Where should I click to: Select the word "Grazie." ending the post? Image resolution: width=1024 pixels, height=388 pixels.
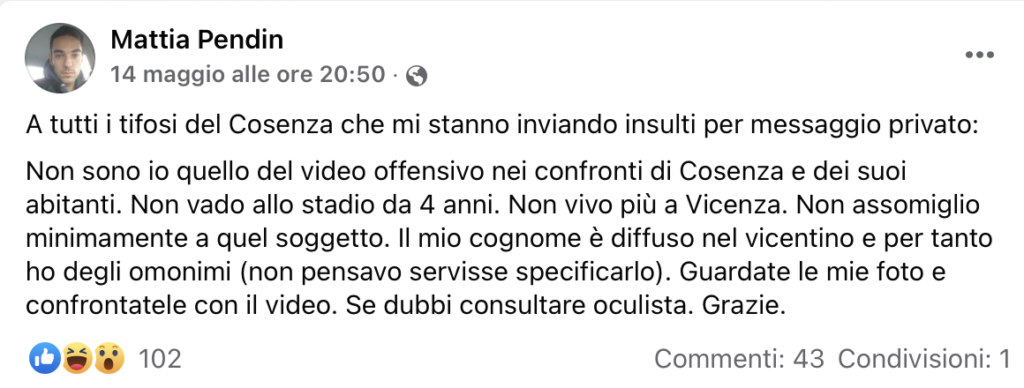click(x=743, y=304)
